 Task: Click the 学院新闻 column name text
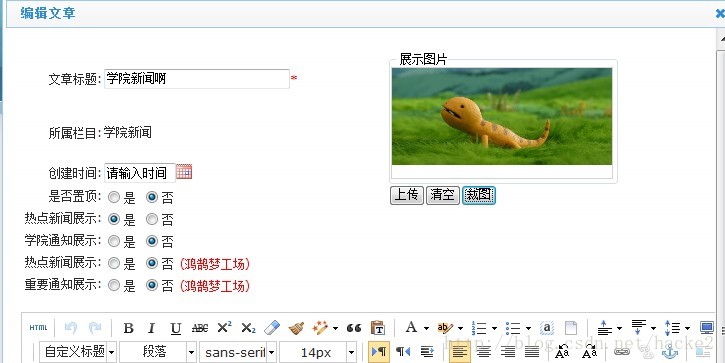coord(128,133)
